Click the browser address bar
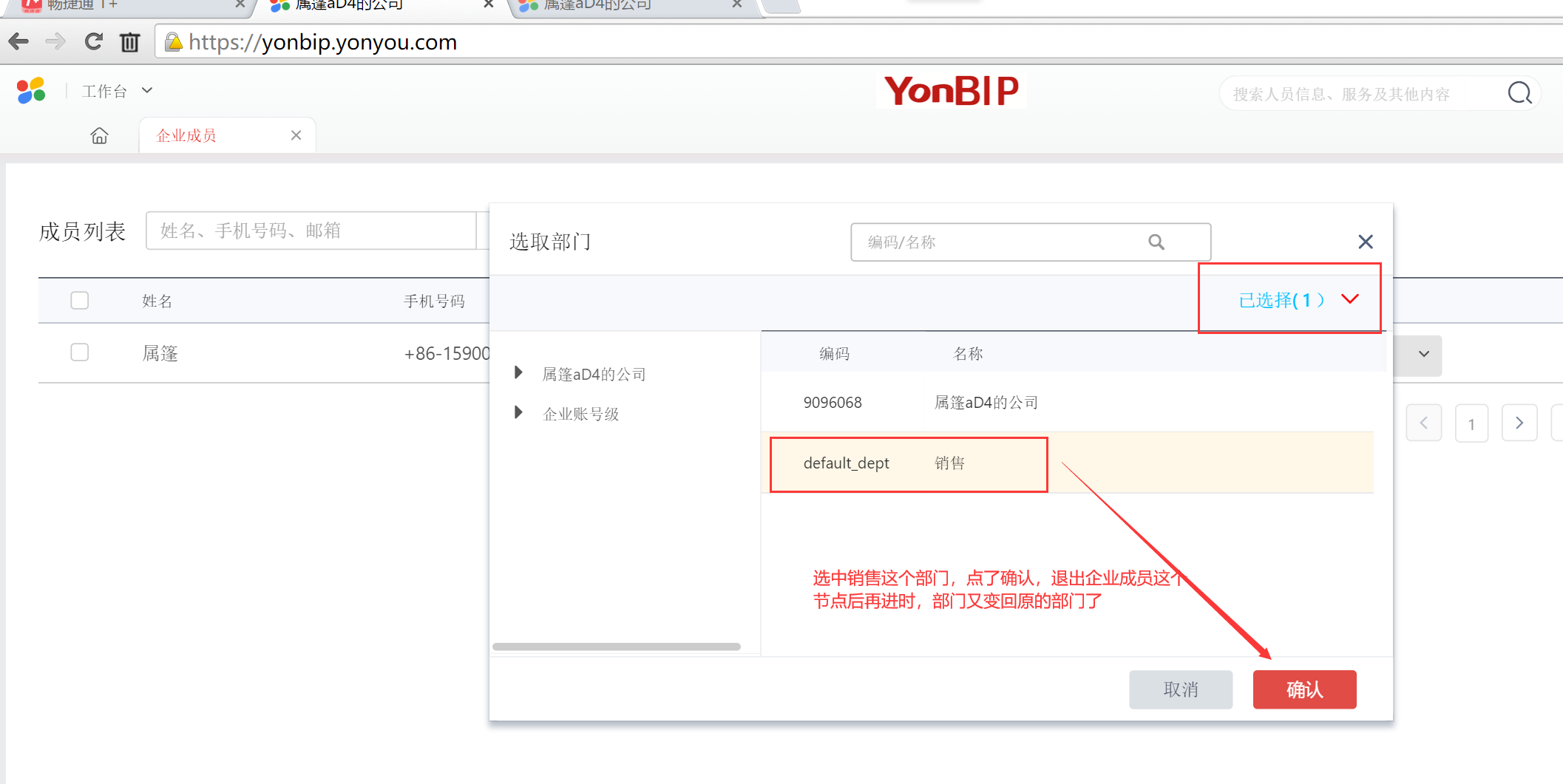 click(x=858, y=42)
